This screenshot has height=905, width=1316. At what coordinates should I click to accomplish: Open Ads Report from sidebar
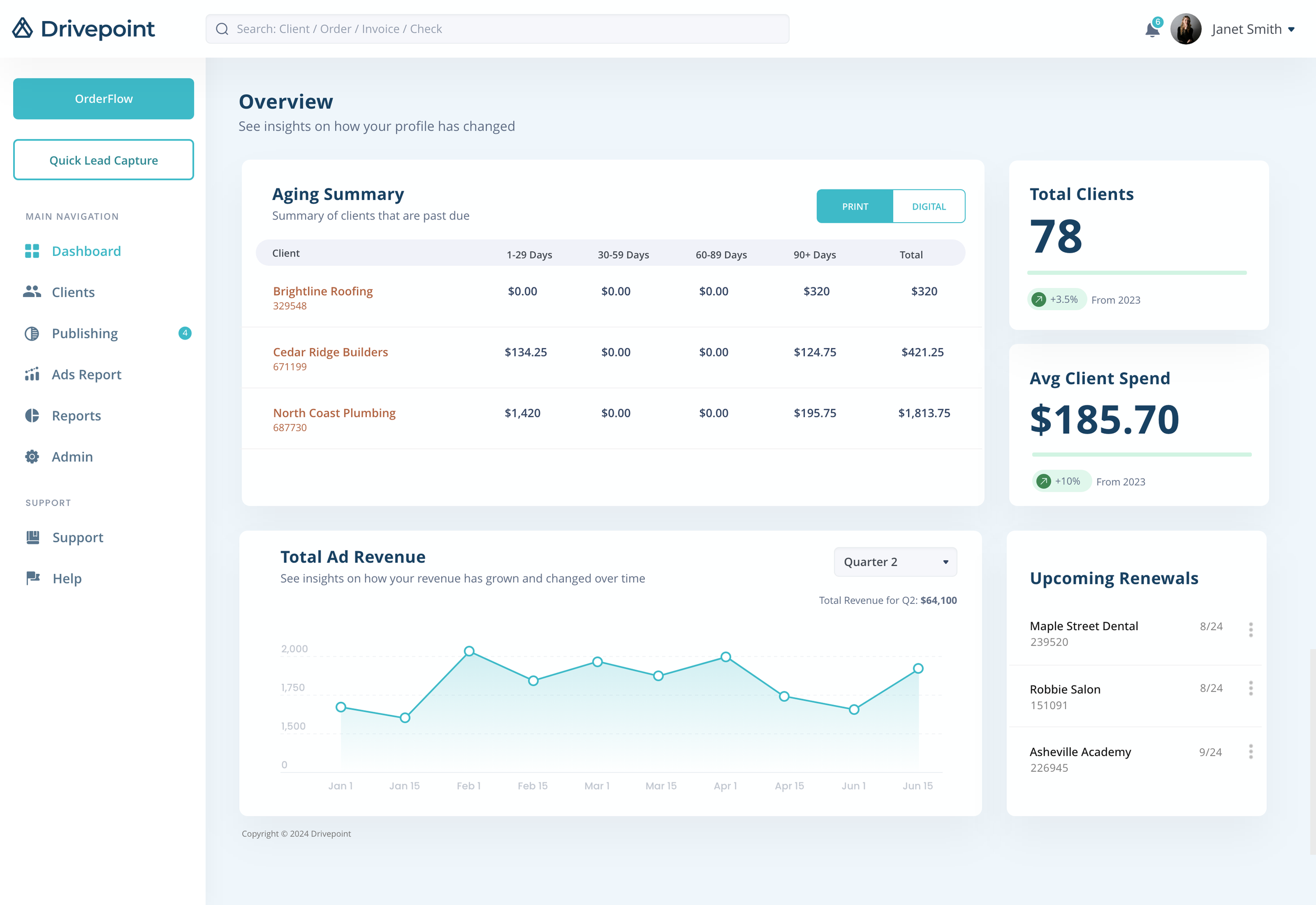pyautogui.click(x=86, y=374)
